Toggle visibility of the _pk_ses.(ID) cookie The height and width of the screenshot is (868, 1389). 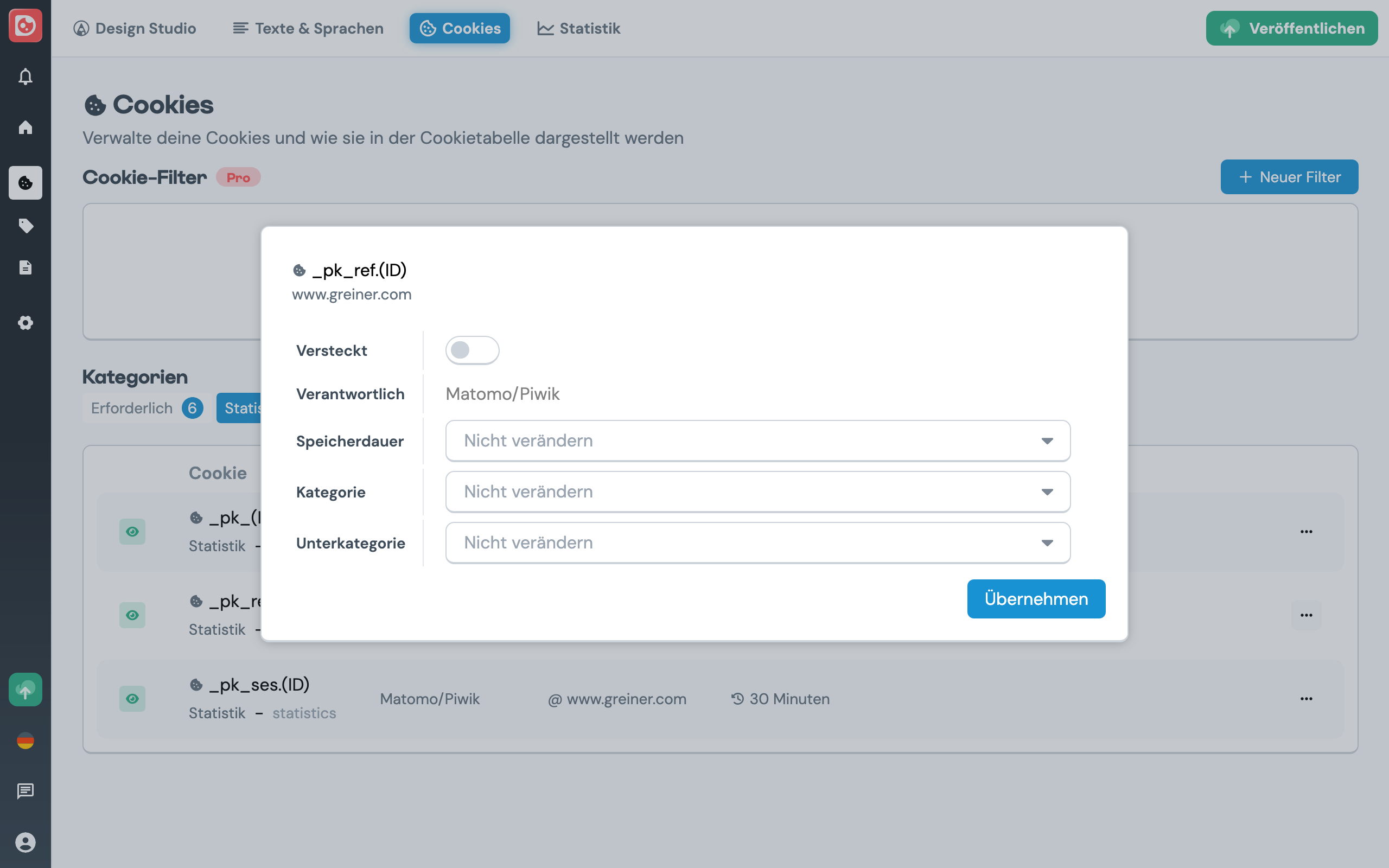point(132,699)
